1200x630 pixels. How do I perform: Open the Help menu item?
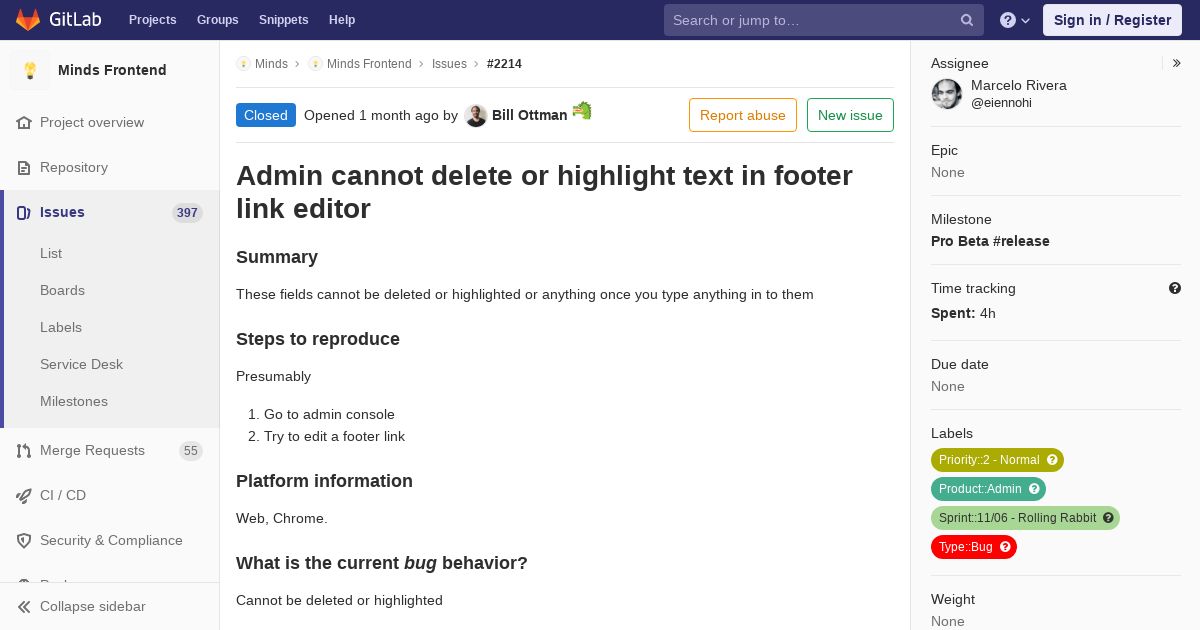point(342,20)
